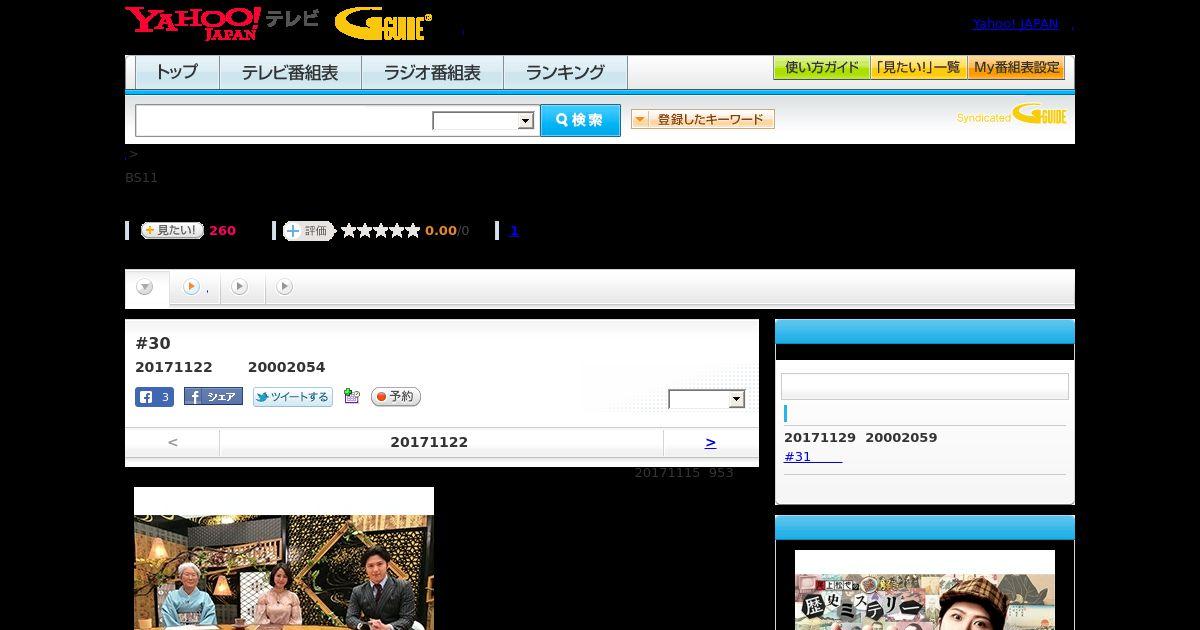
Task: Expand the search category dropdown
Action: [x=483, y=121]
